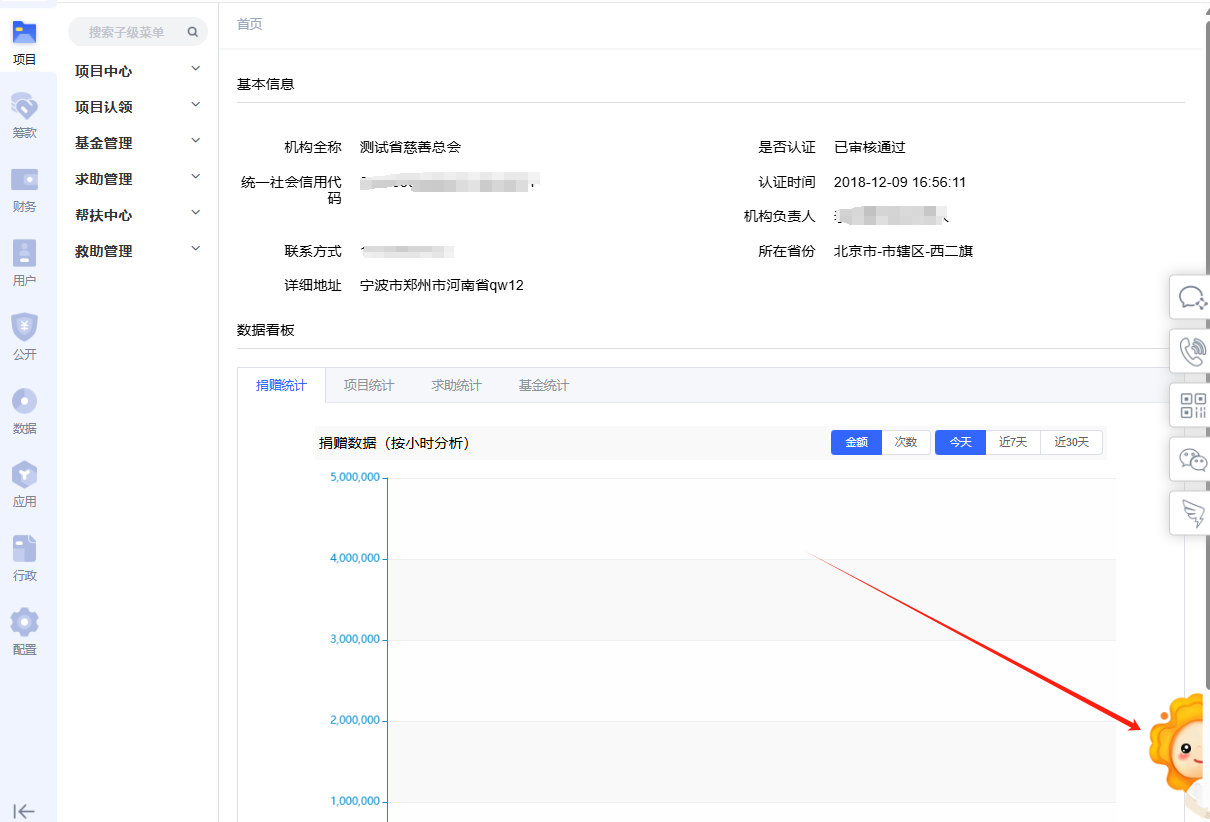Click the 5,000,000 axis label
This screenshot has width=1210, height=822.
(355, 477)
